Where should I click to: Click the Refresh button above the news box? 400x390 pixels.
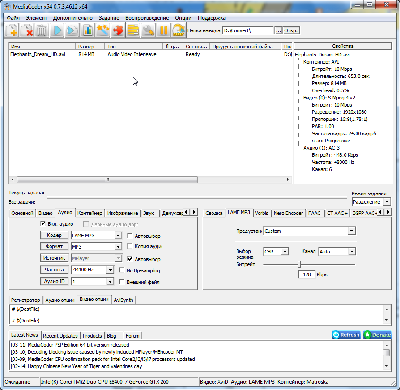(346, 335)
